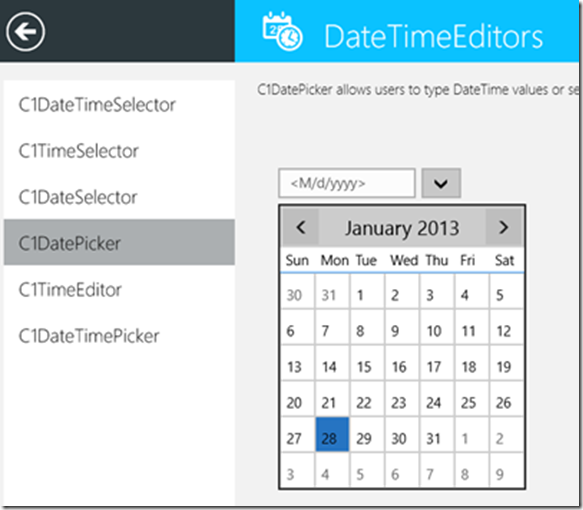
Task: Go to previous month in calendar
Action: tap(300, 227)
